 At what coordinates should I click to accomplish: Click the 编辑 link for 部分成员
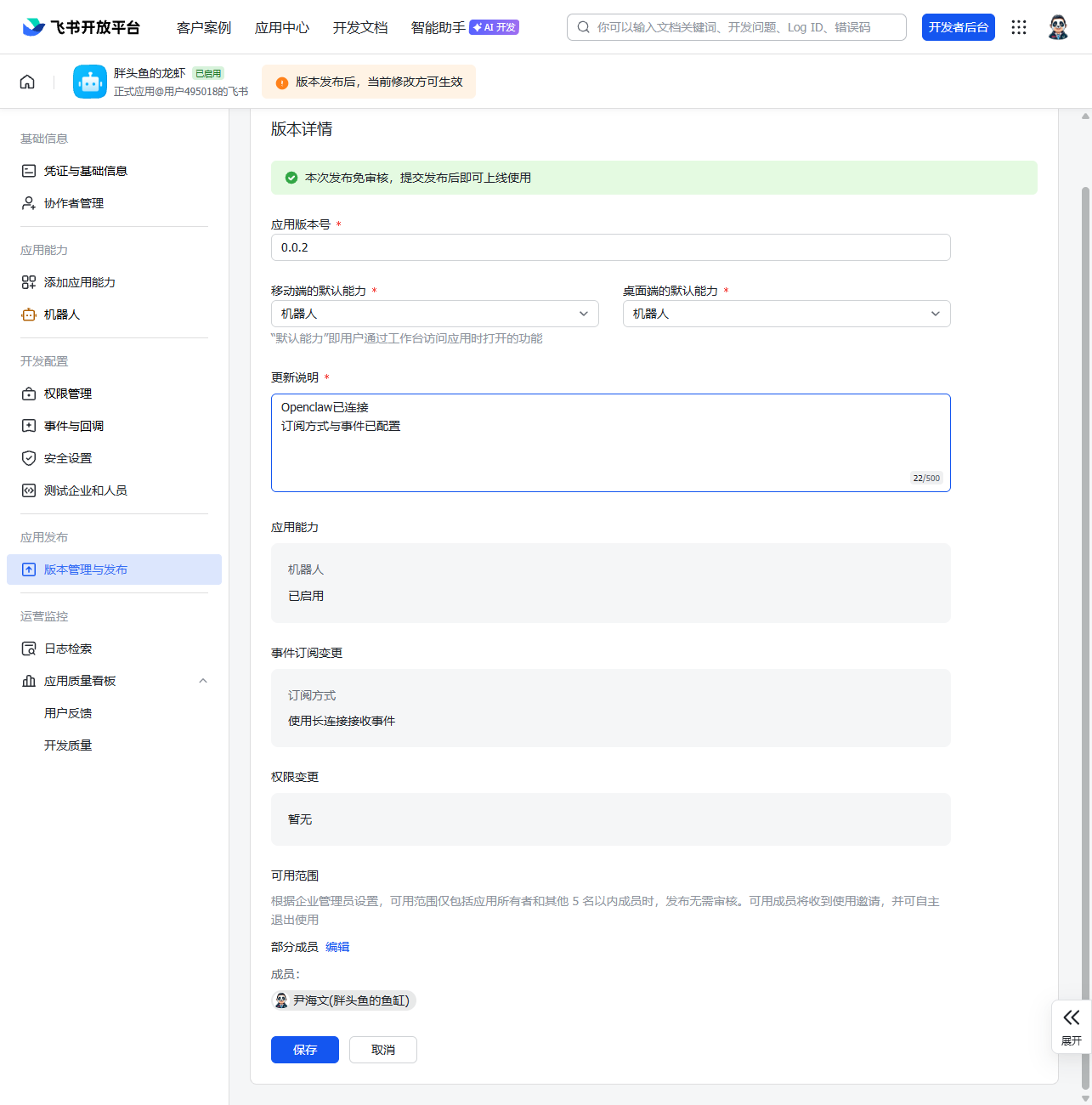click(337, 947)
